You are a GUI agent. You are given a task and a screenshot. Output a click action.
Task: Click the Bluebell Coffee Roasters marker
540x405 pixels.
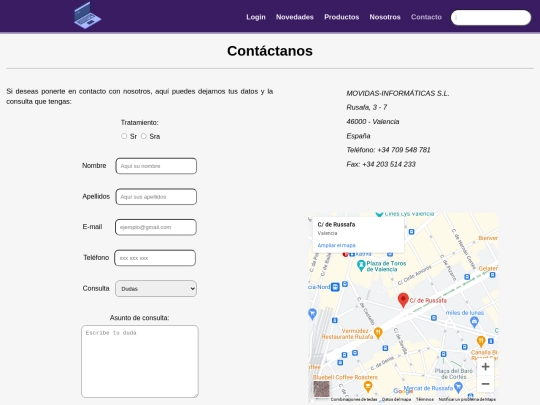point(368,387)
